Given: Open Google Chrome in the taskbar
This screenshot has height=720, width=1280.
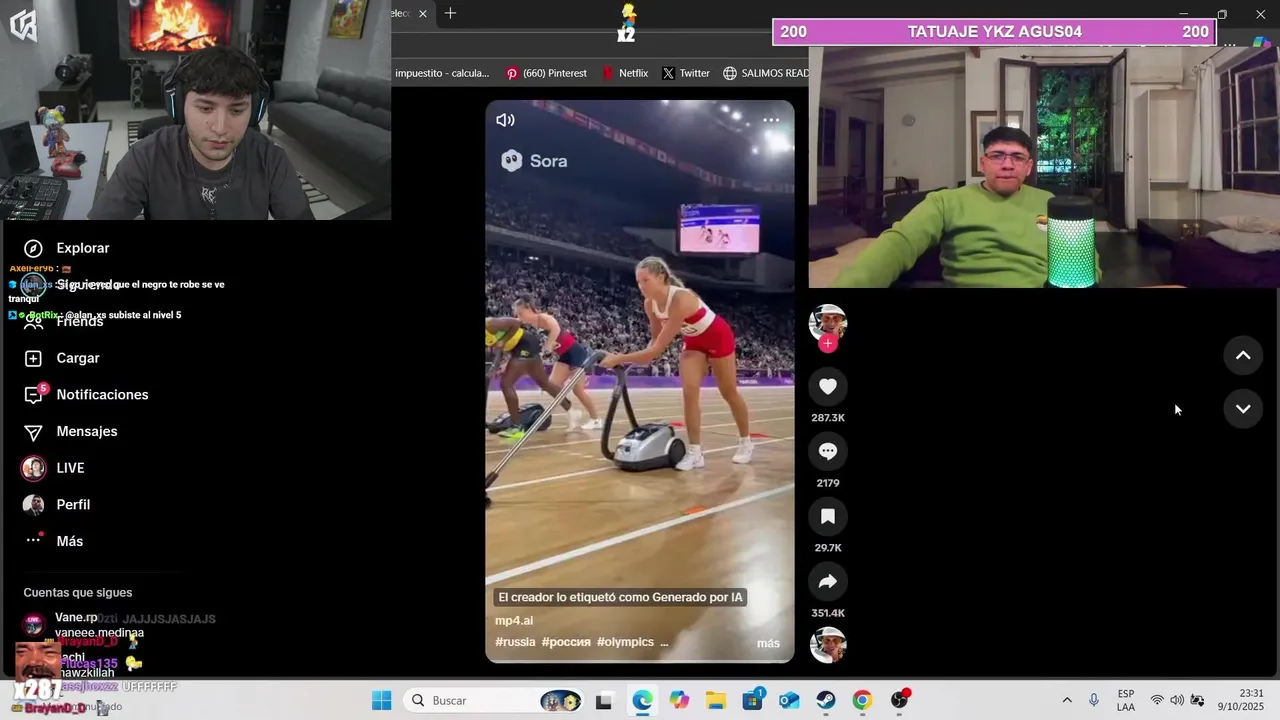Looking at the screenshot, I should tap(862, 701).
